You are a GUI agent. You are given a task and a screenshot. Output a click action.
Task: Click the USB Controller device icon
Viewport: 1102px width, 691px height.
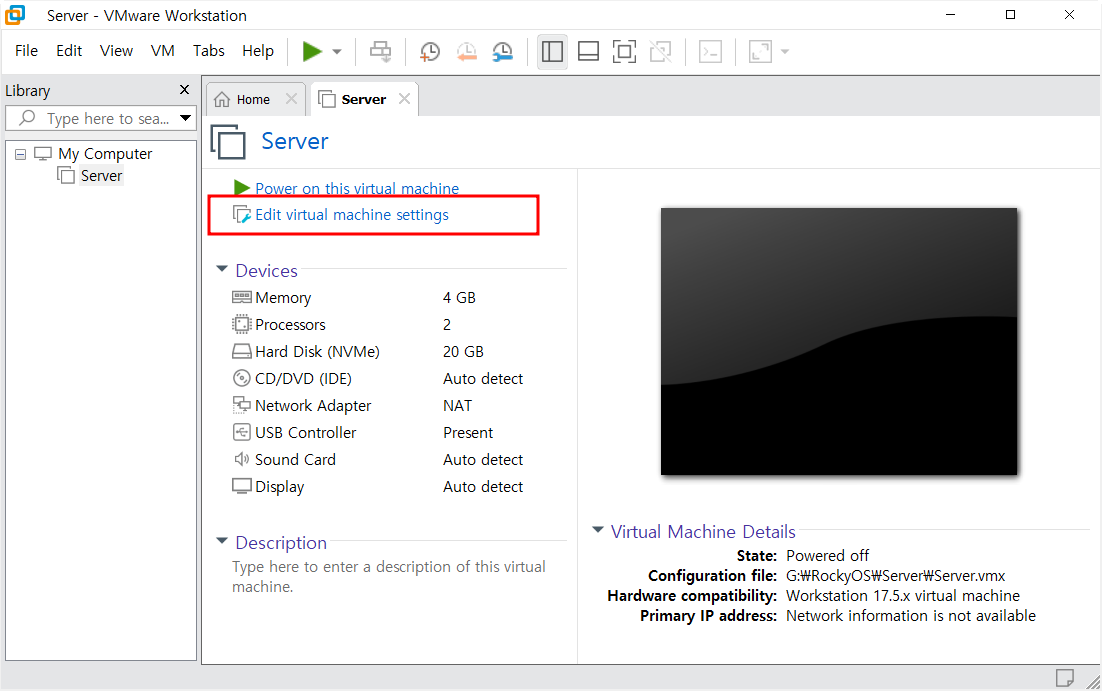pos(241,432)
